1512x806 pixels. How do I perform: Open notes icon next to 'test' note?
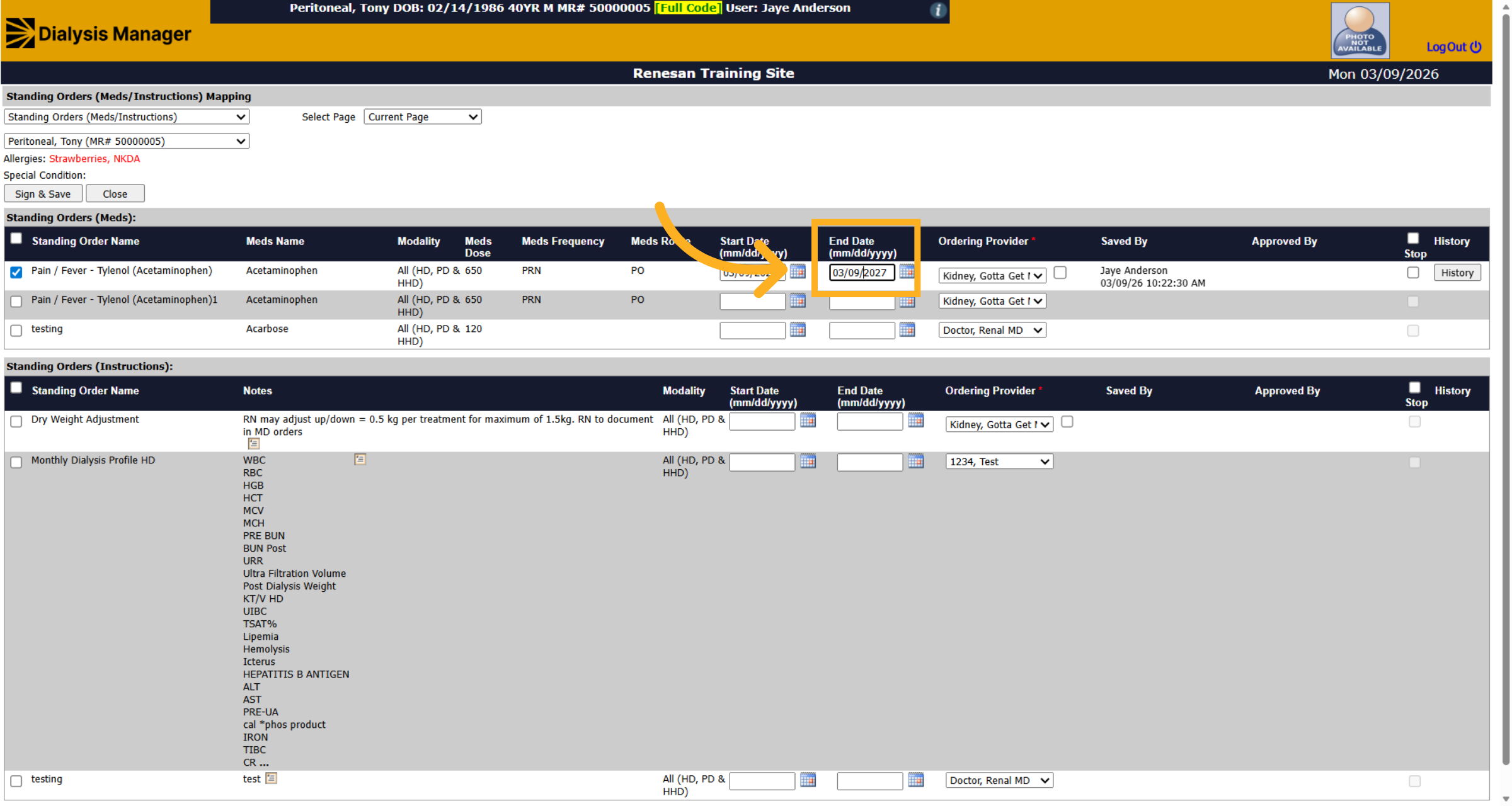[271, 778]
